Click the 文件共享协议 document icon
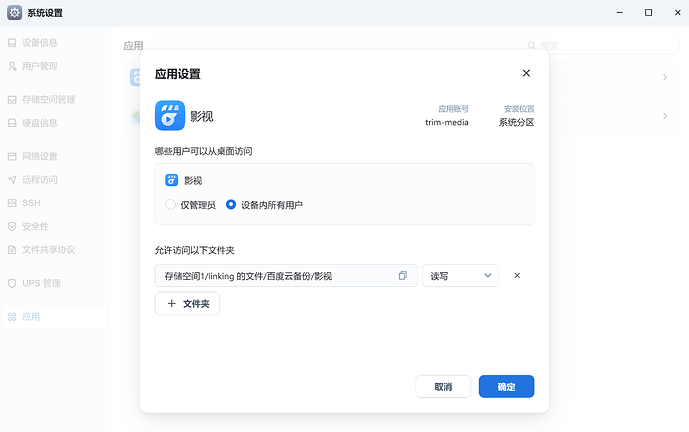The width and height of the screenshot is (689, 432). (12, 250)
